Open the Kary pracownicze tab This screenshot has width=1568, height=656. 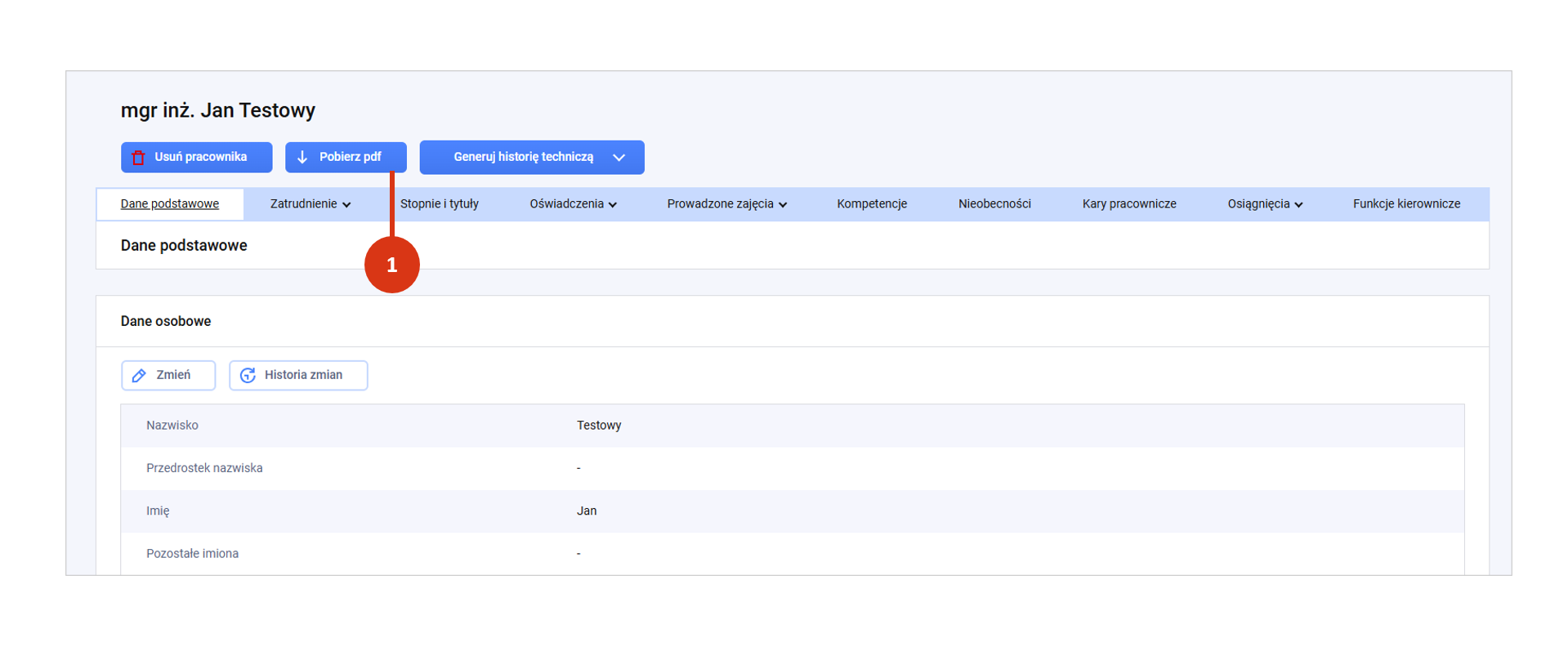point(1129,204)
